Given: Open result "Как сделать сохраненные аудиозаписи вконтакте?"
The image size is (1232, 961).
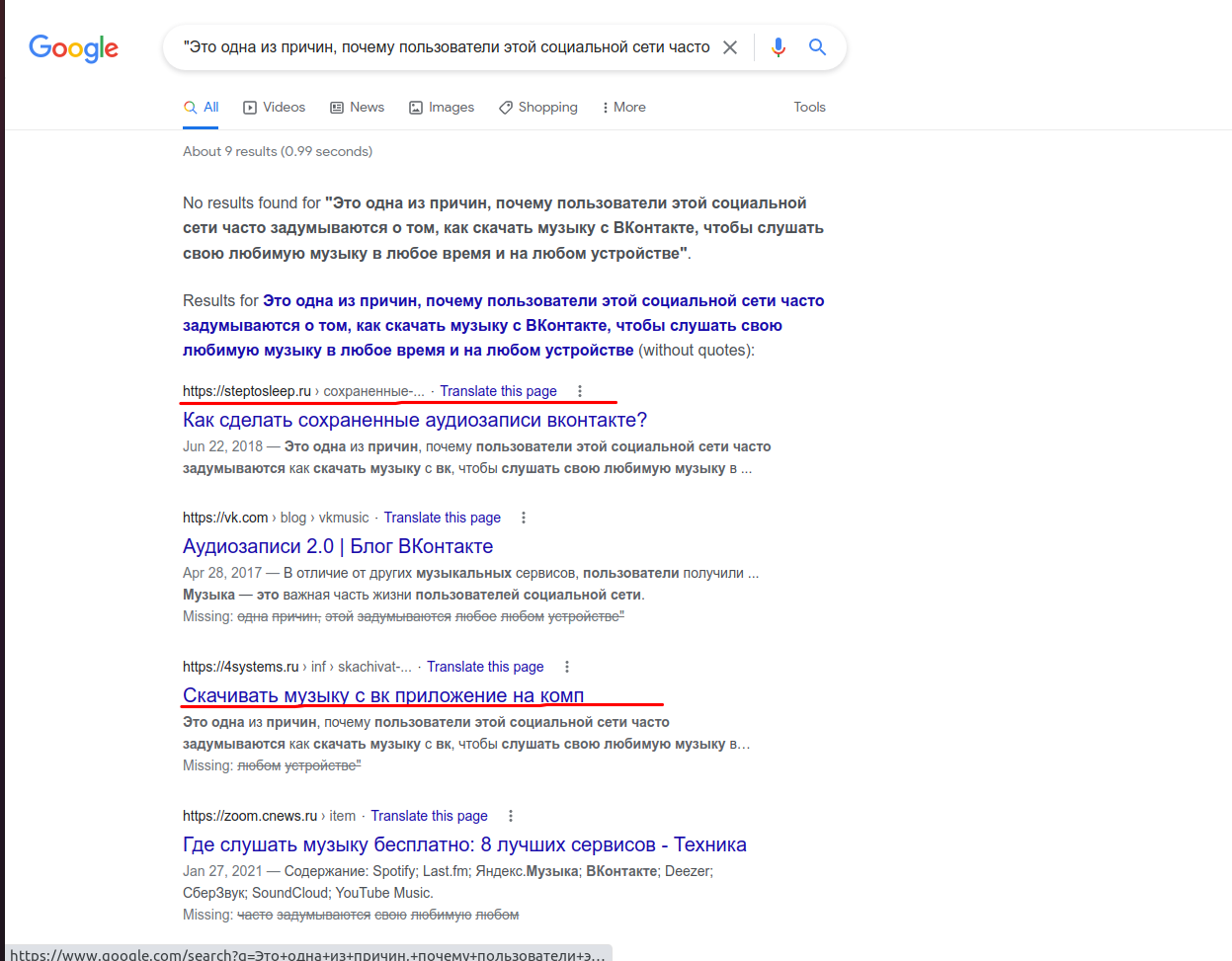Looking at the screenshot, I should (x=415, y=420).
